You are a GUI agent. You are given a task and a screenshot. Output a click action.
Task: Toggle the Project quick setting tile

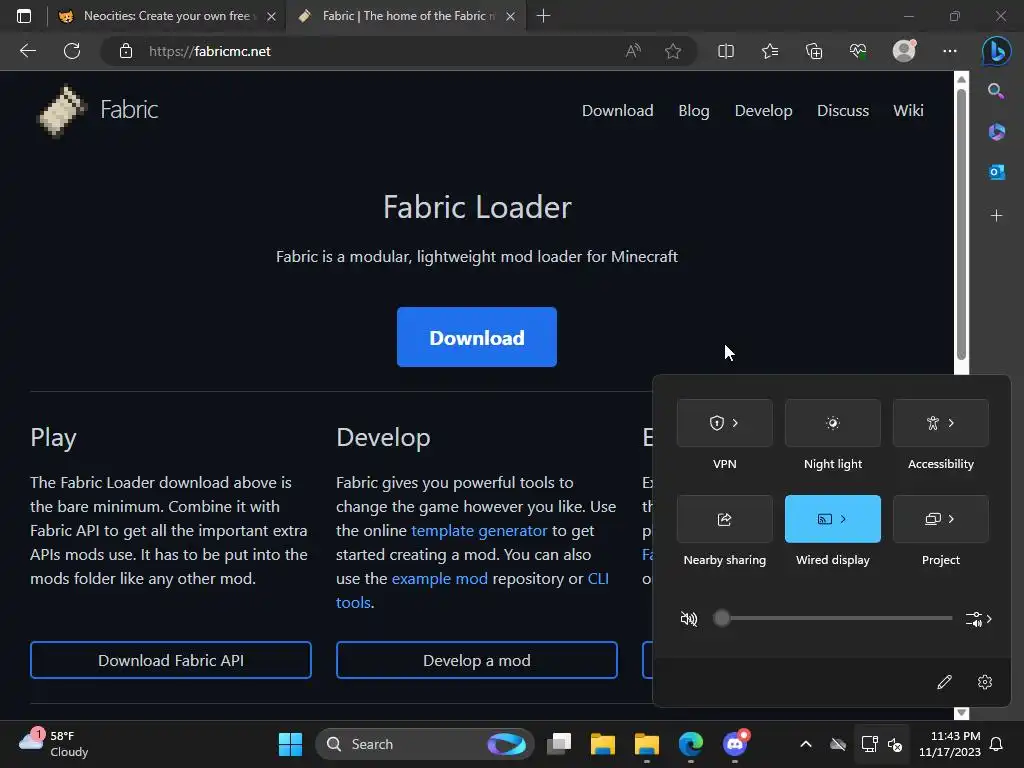pyautogui.click(x=933, y=519)
